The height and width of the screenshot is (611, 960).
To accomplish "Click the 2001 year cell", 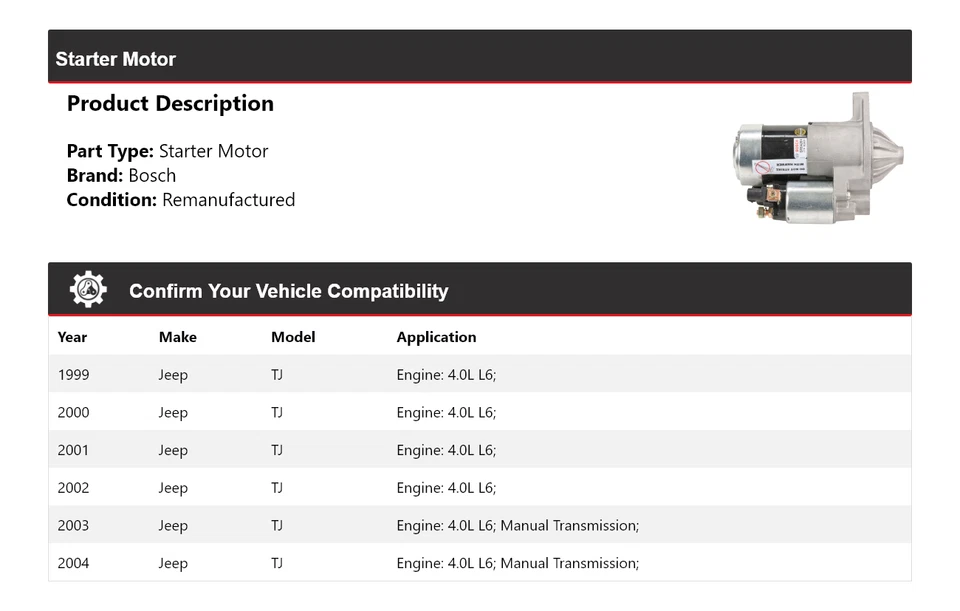I will (73, 450).
